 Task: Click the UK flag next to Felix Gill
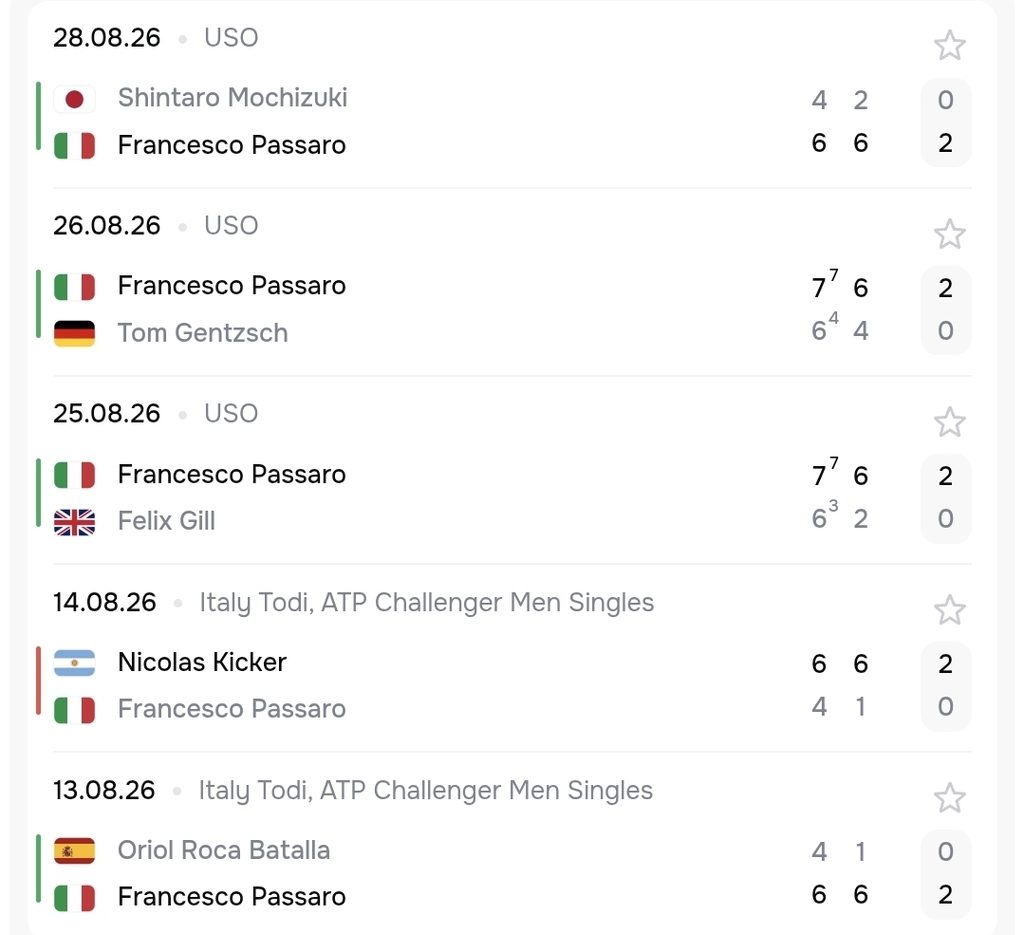coord(74,522)
